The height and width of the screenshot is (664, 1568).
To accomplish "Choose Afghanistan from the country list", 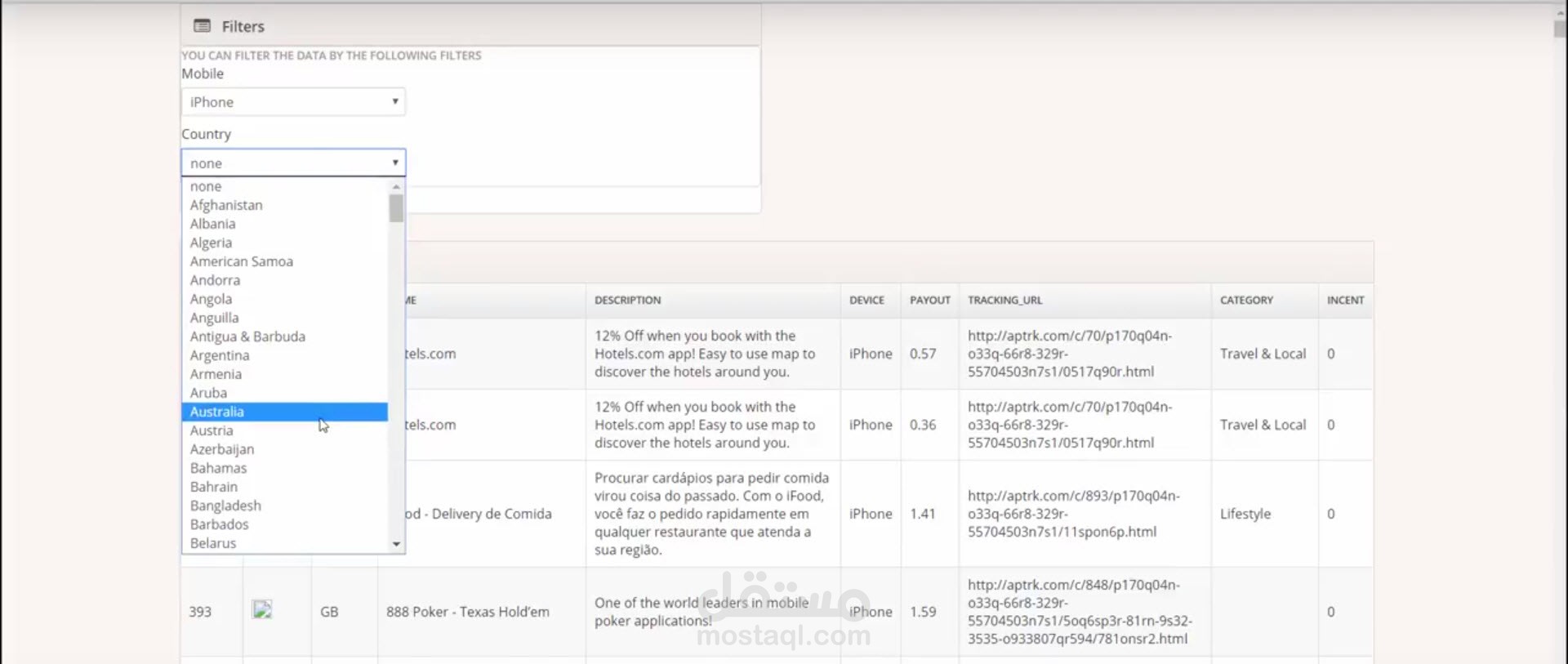I will coord(284,205).
